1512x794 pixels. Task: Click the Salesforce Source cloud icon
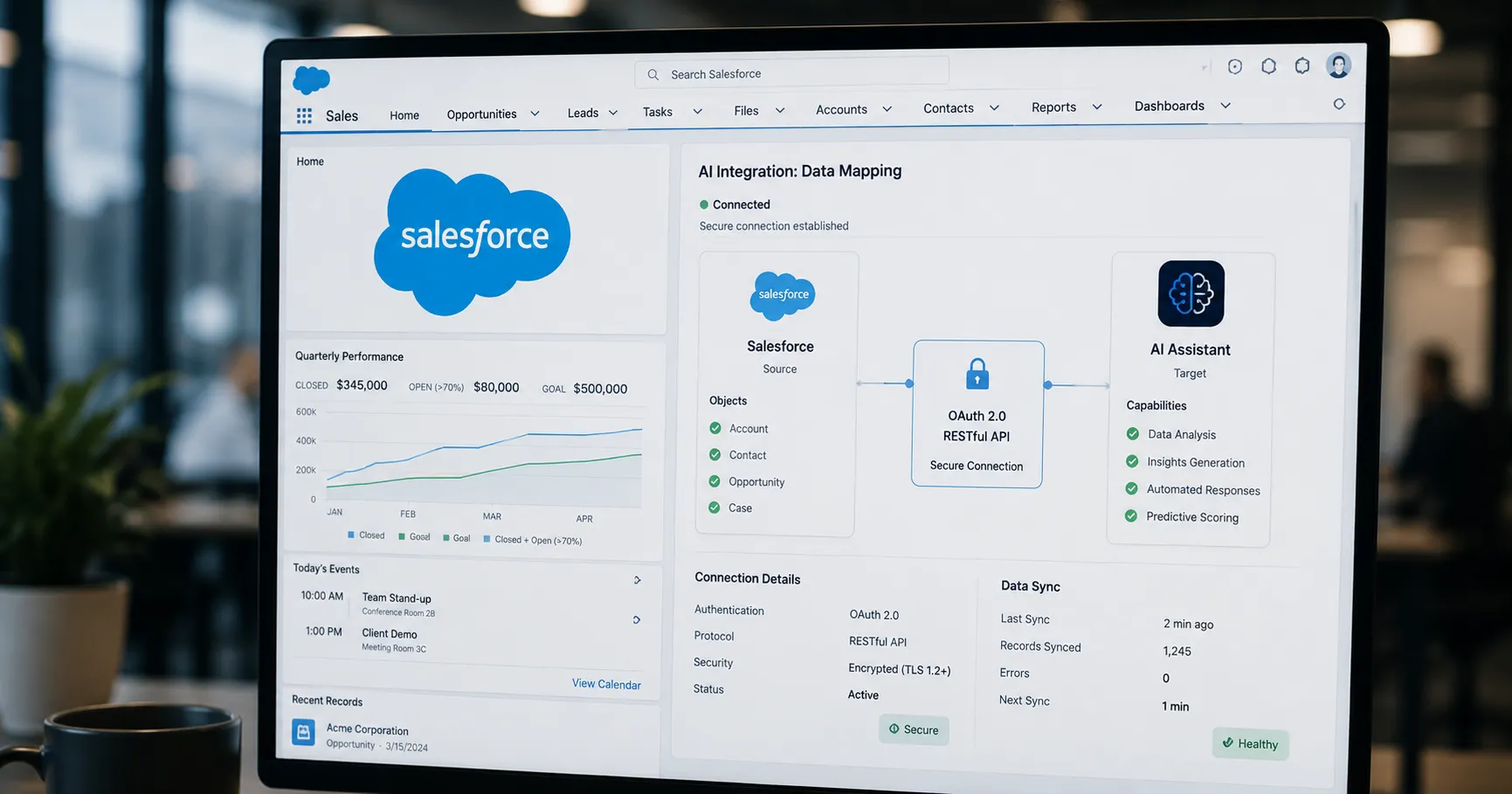(x=783, y=295)
